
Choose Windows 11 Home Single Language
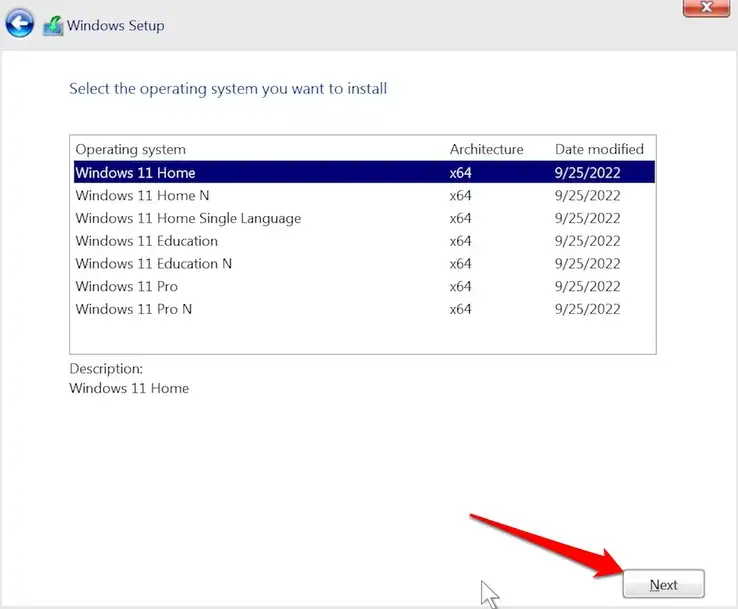click(364, 218)
